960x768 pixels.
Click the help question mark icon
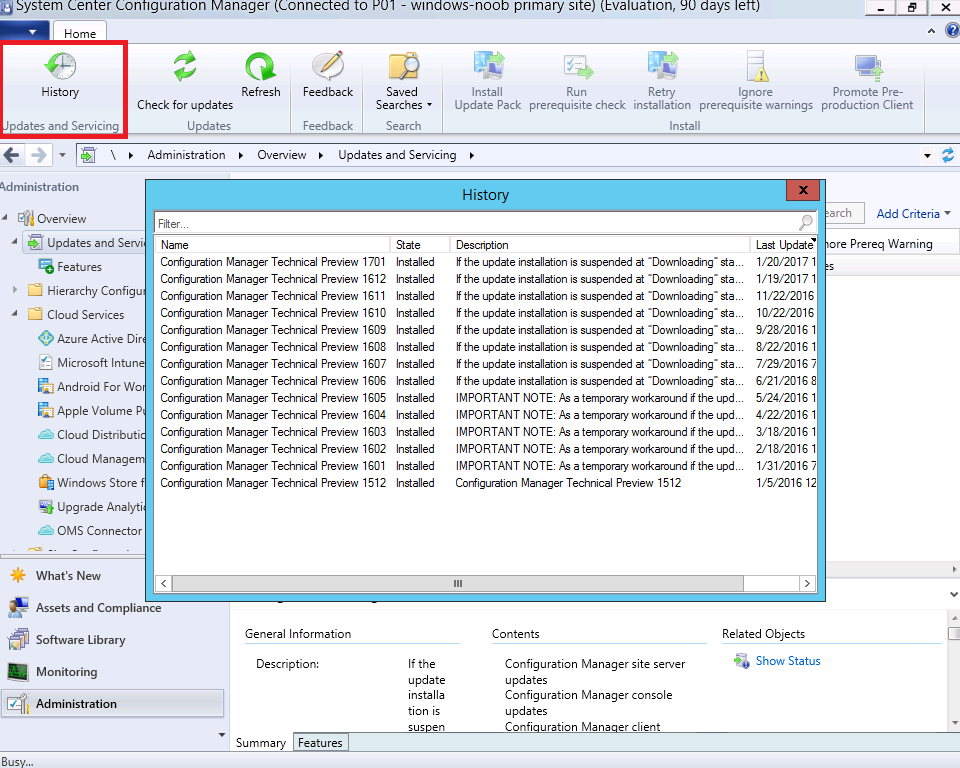pos(953,31)
